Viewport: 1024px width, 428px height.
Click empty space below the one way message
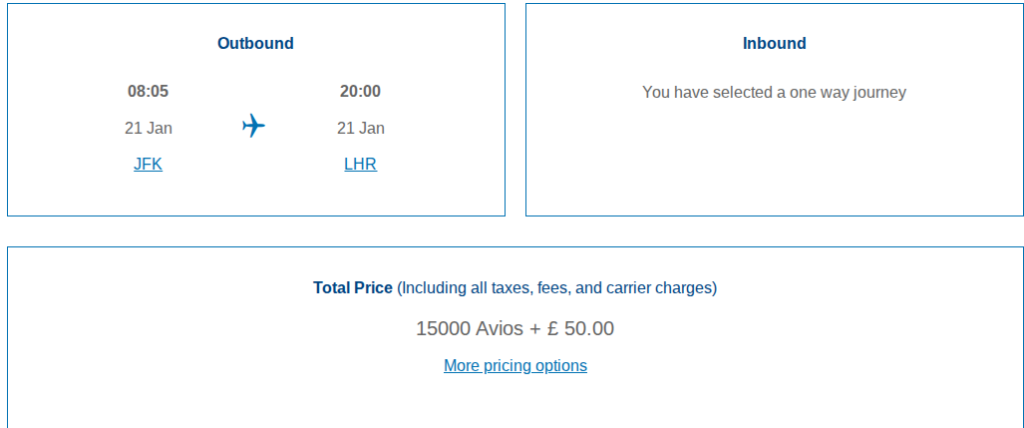tap(774, 160)
